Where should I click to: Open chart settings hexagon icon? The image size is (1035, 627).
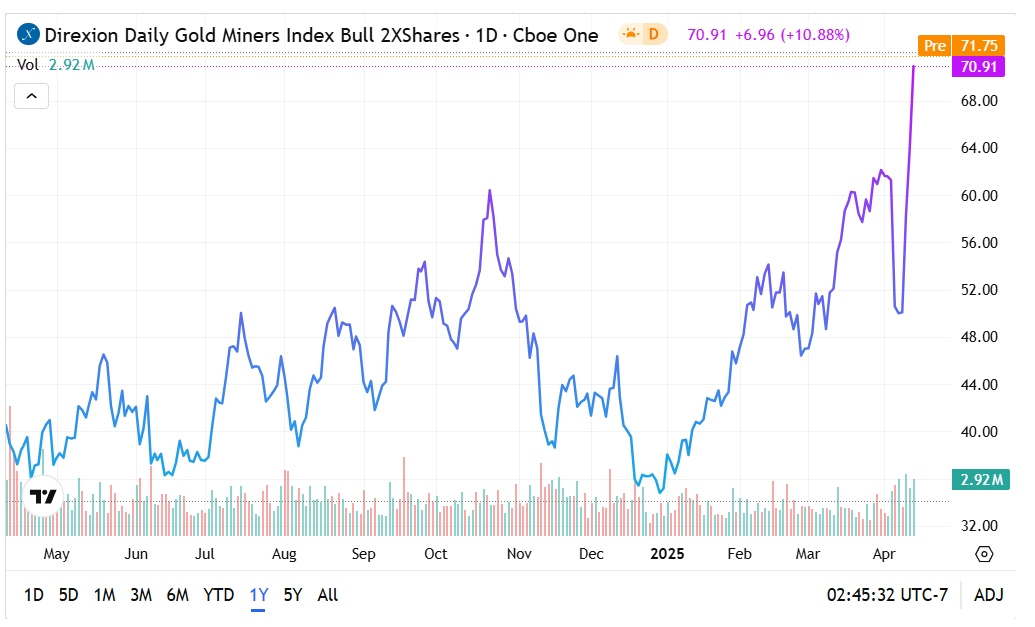tap(983, 554)
